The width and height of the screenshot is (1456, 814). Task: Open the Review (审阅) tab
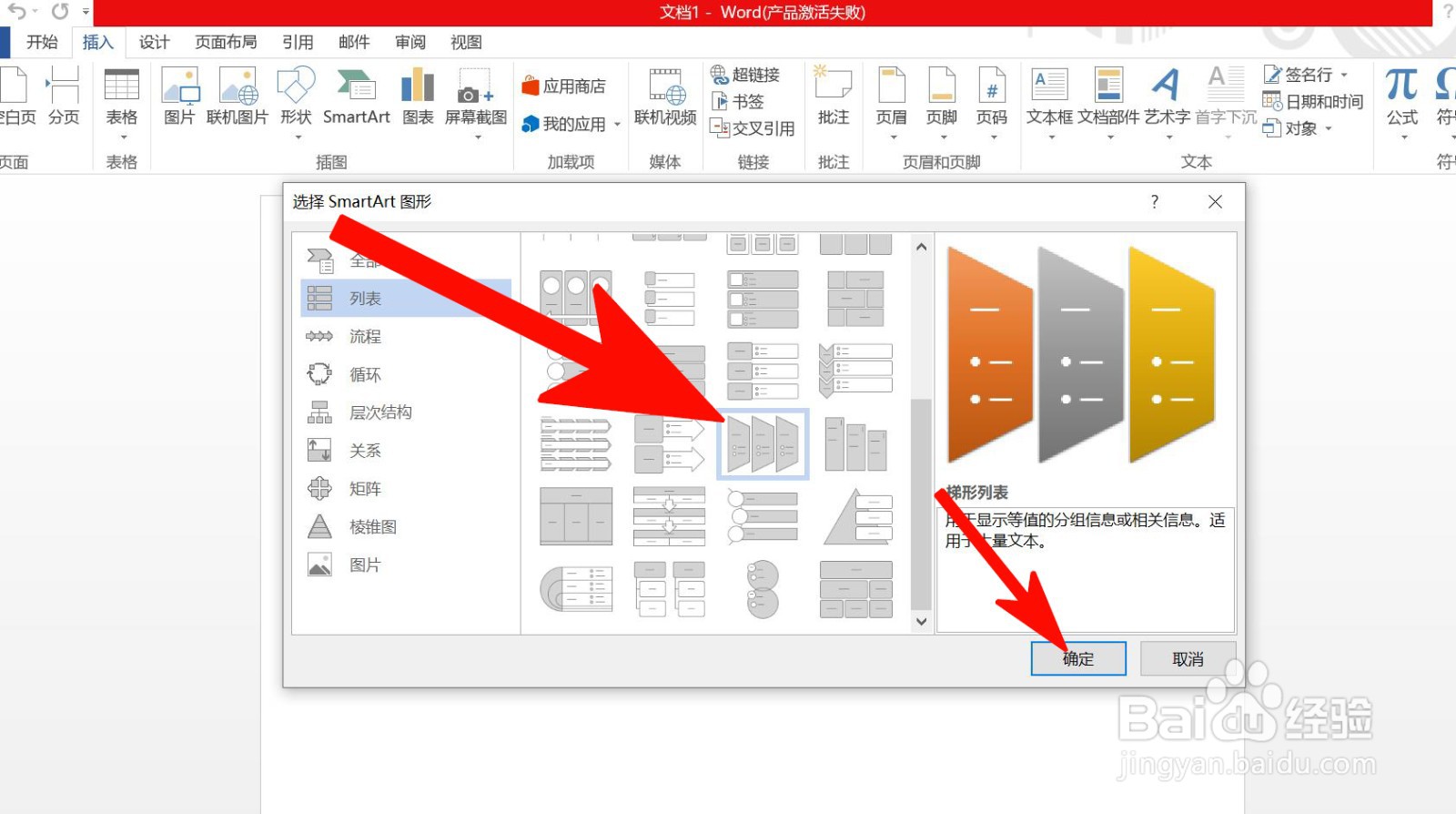coord(410,42)
